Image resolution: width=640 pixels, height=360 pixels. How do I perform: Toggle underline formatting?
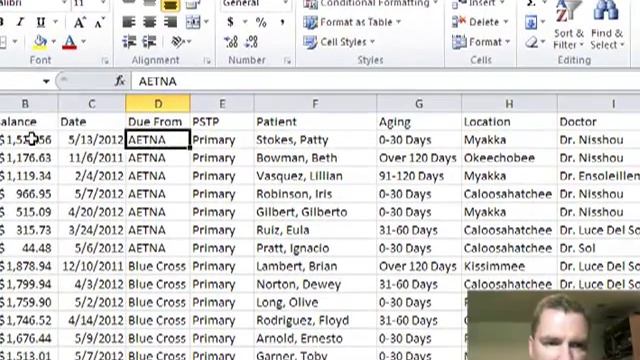(40, 22)
